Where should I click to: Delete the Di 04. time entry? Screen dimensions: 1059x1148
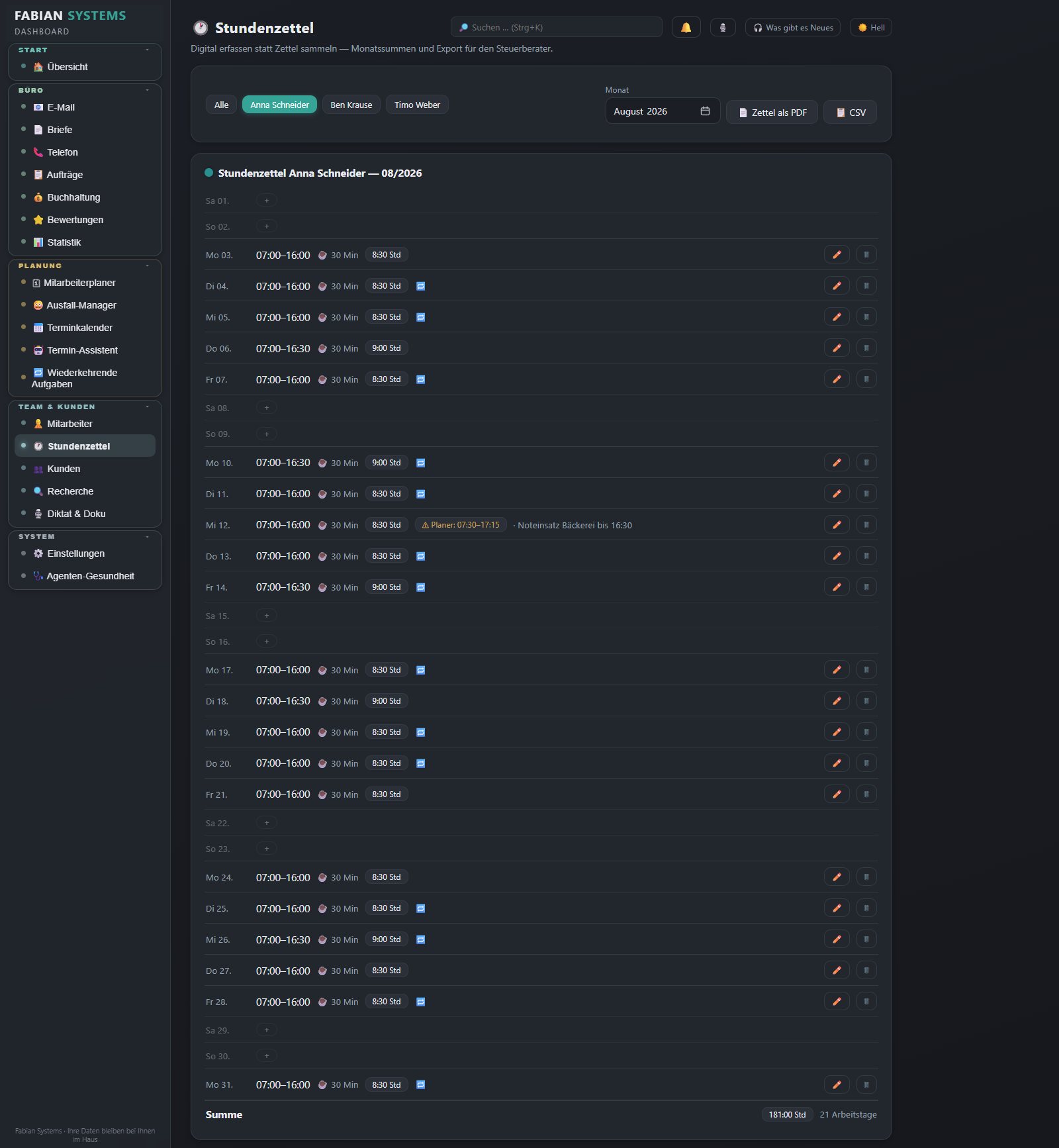pyautogui.click(x=866, y=286)
